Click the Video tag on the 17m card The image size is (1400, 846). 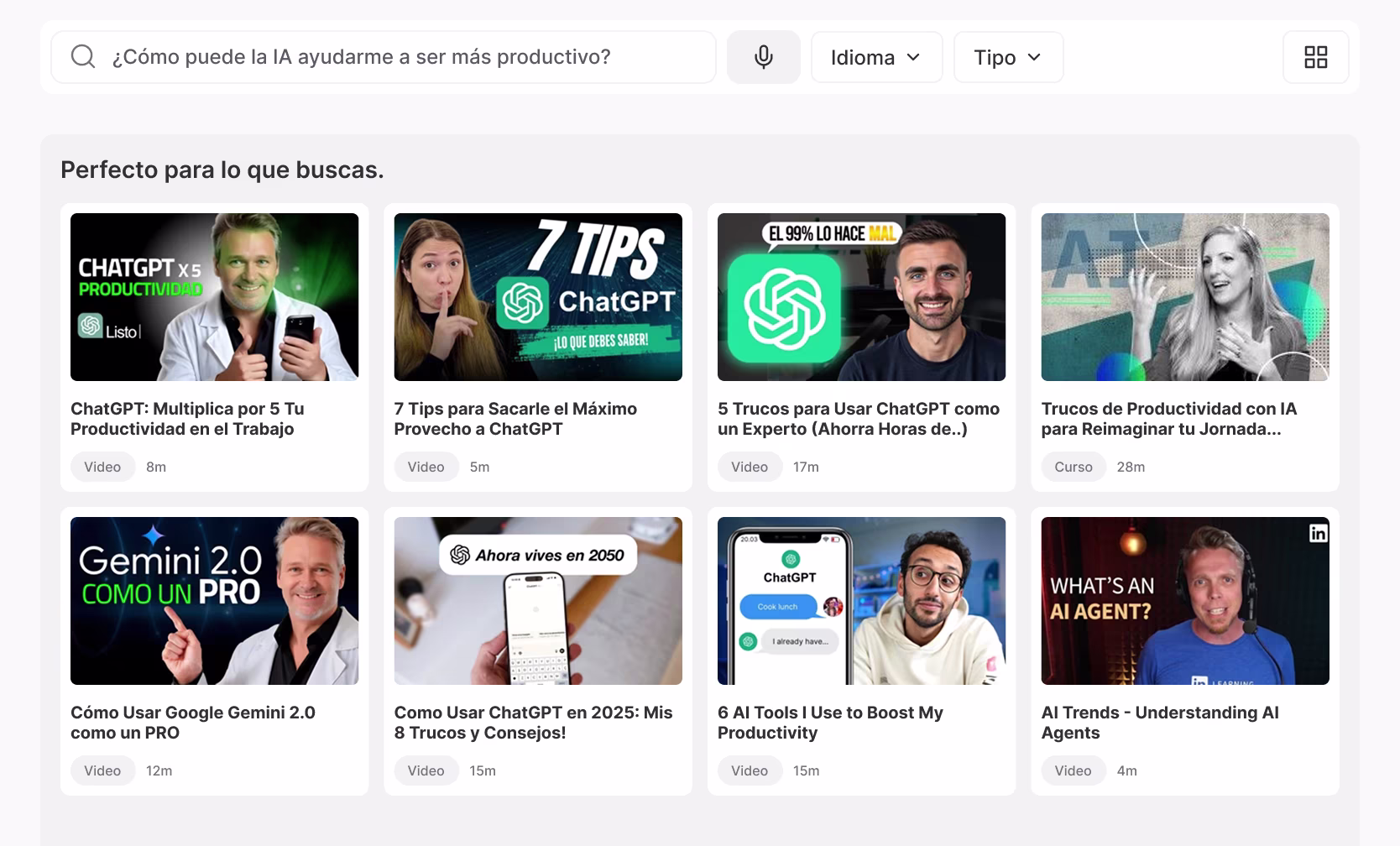tap(750, 467)
